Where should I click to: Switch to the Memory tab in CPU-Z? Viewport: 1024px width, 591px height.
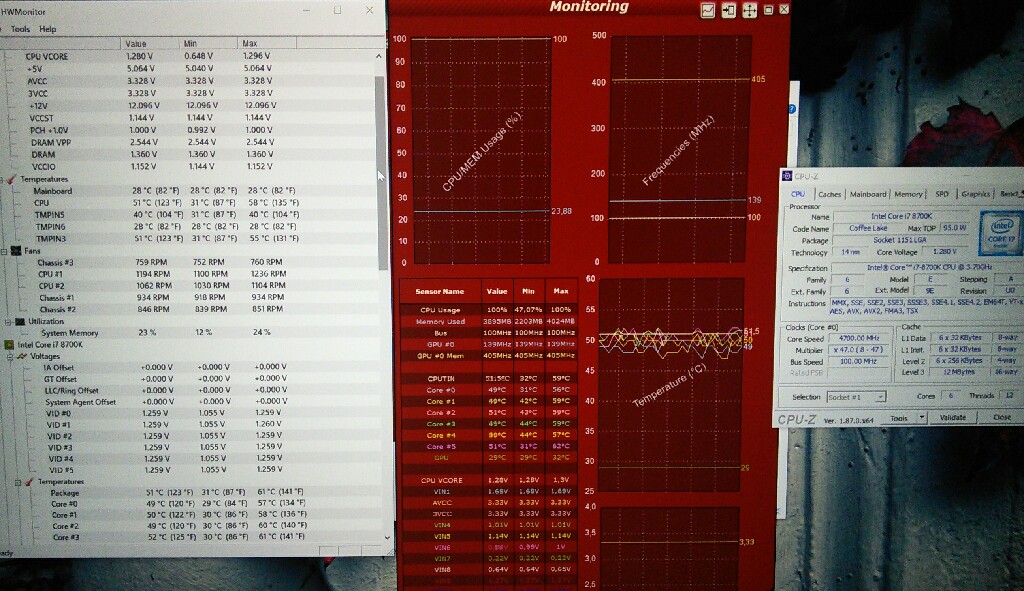click(908, 195)
